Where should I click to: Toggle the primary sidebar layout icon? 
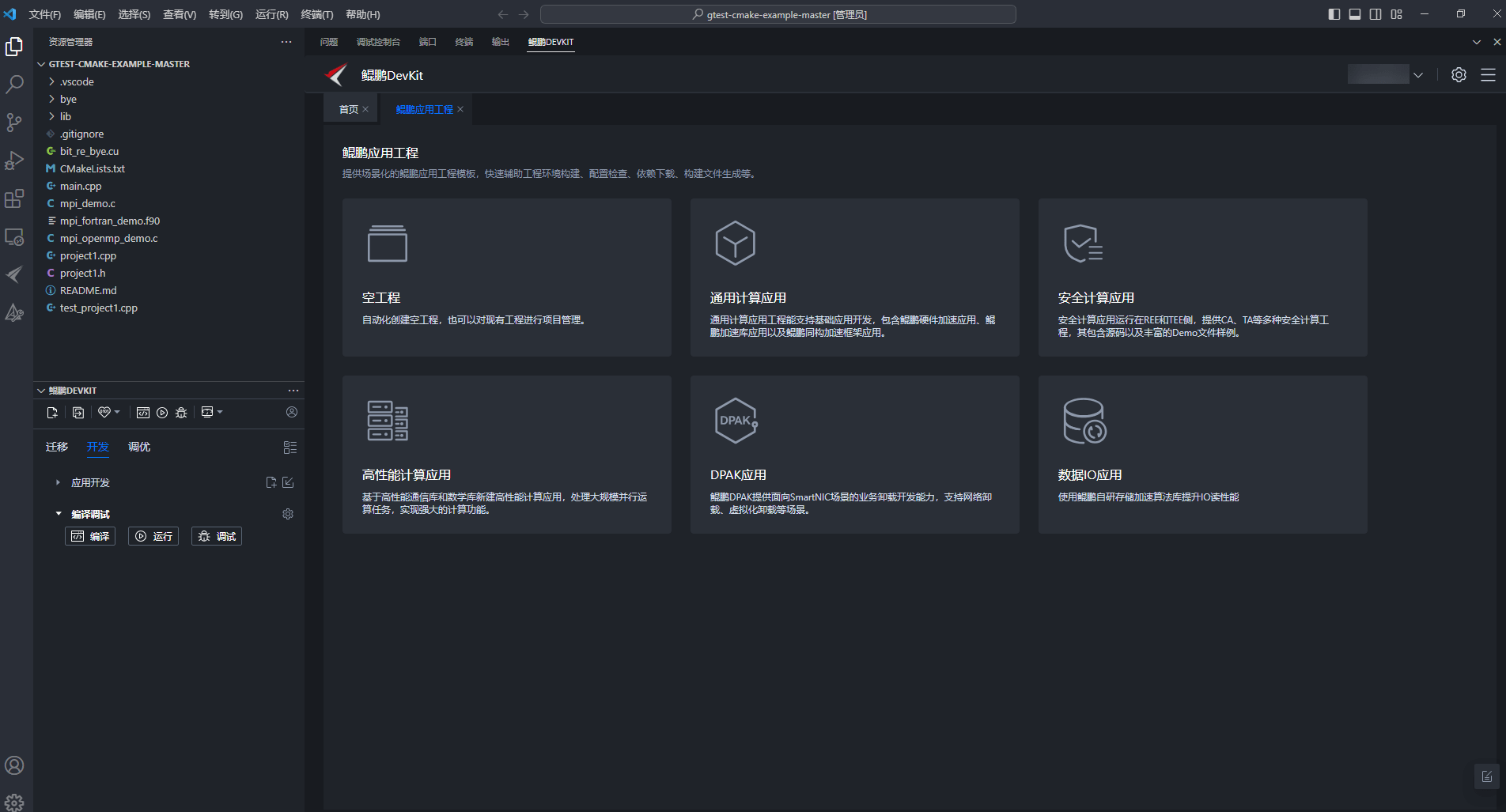coord(1334,14)
